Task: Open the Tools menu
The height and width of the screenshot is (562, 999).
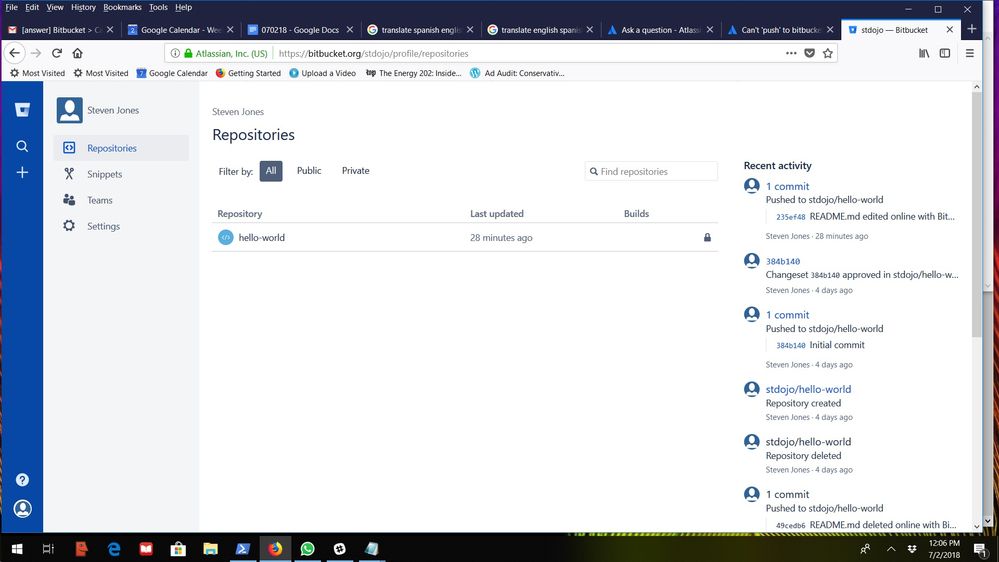Action: (x=158, y=8)
